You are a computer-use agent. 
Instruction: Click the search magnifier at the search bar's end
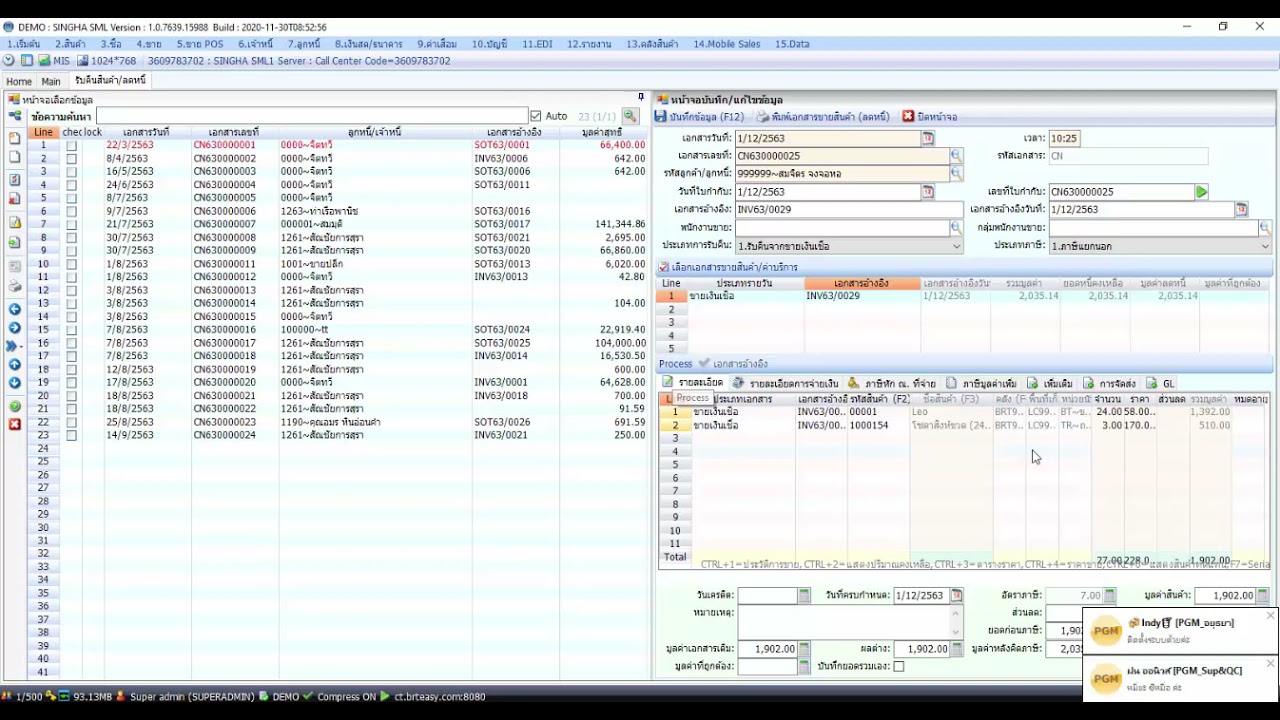tap(630, 116)
